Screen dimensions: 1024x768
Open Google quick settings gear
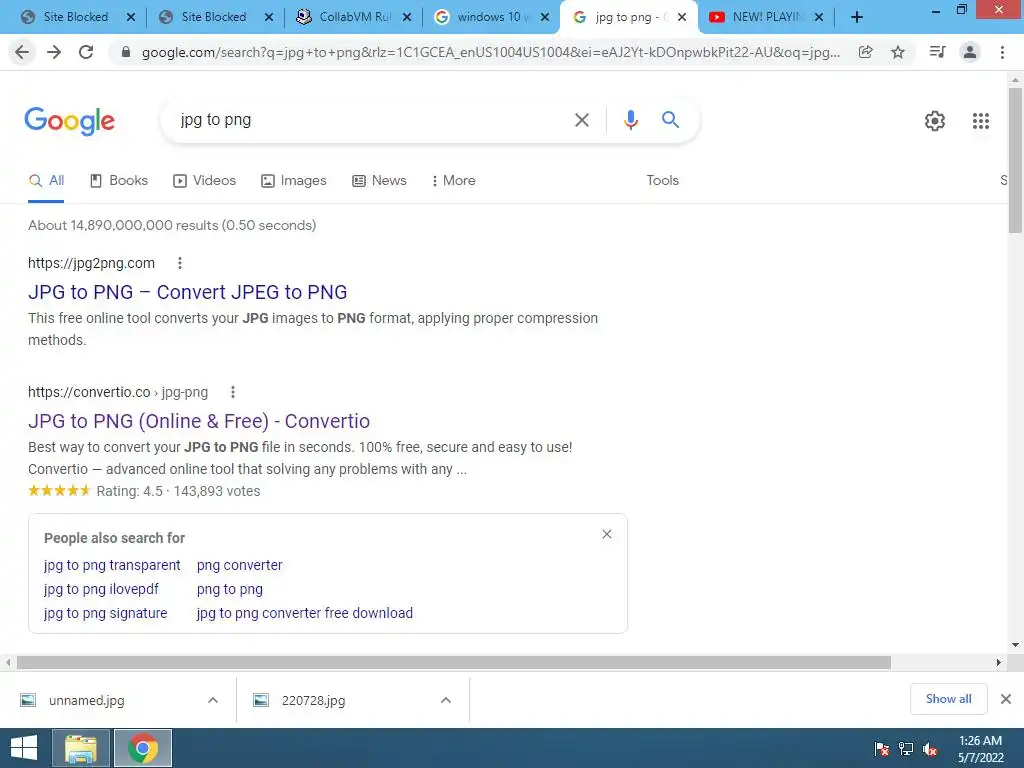click(935, 121)
